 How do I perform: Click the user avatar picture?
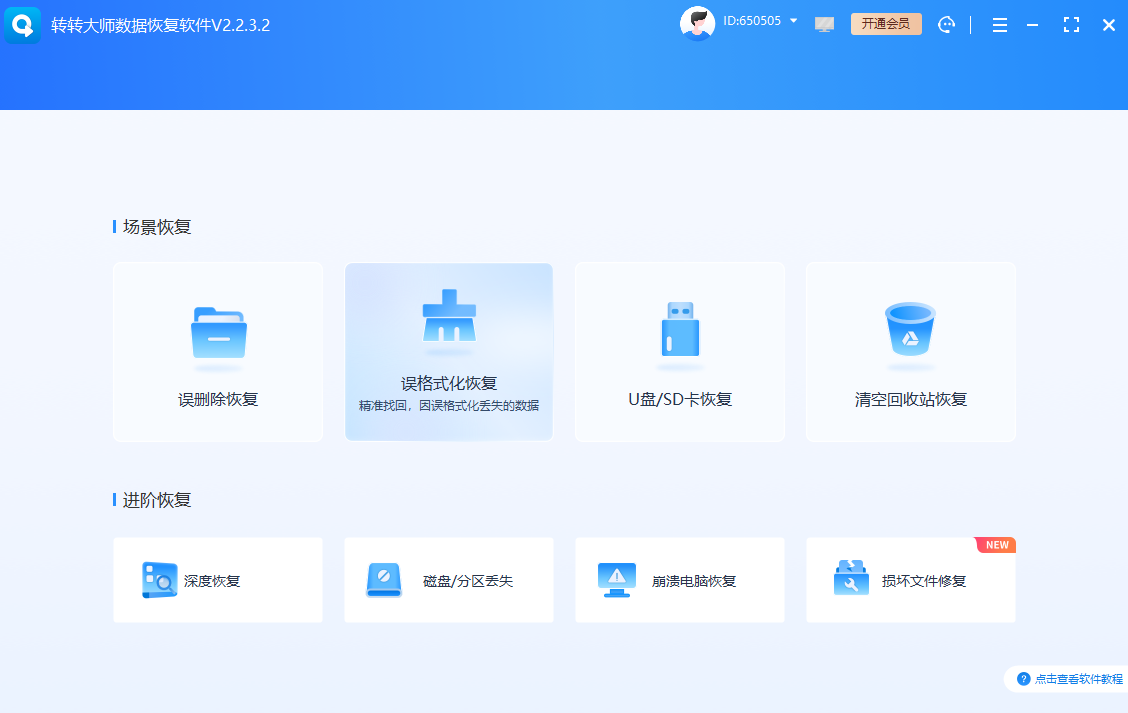(697, 21)
